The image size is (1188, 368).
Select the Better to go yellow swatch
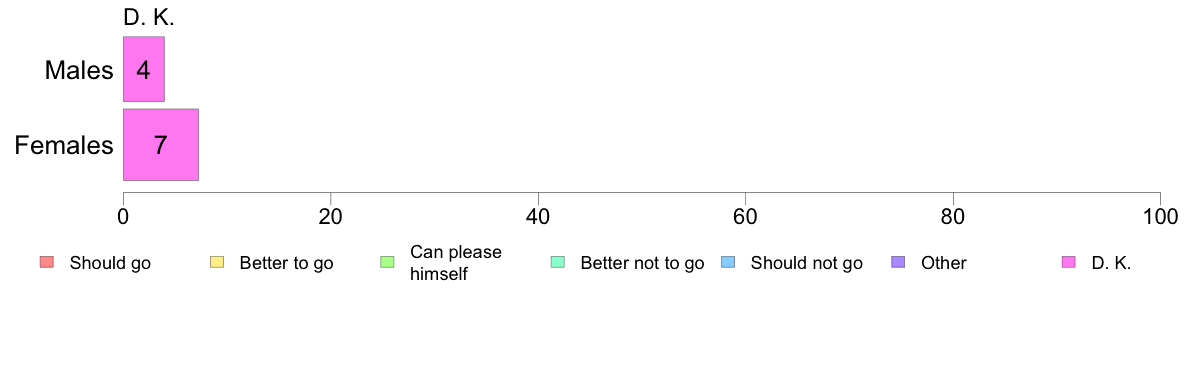(x=216, y=263)
